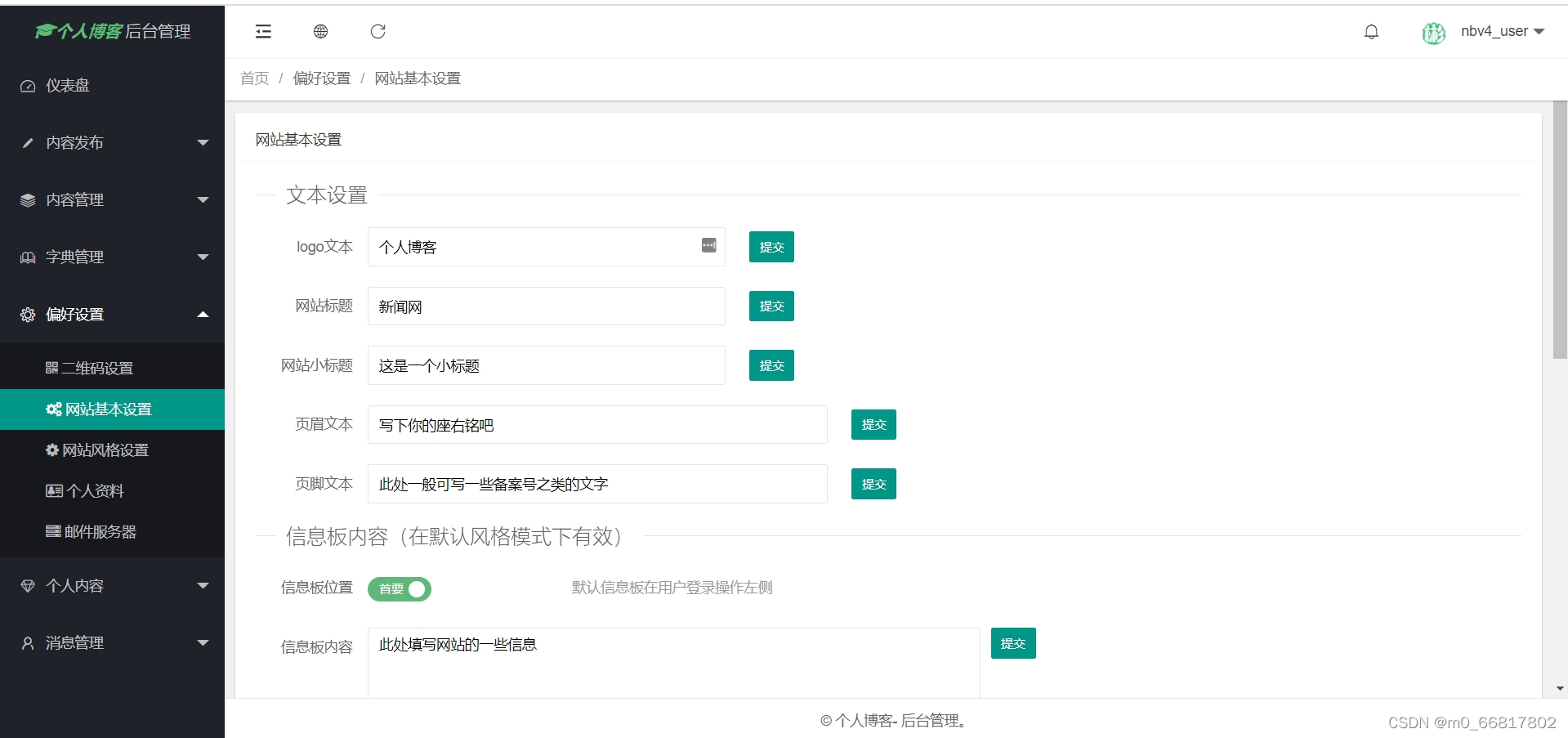Submit the 网站标题 field
1568x738 pixels.
click(770, 306)
